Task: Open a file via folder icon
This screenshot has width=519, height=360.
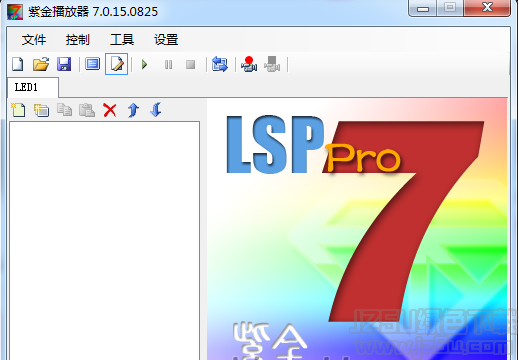Action: coord(41,64)
